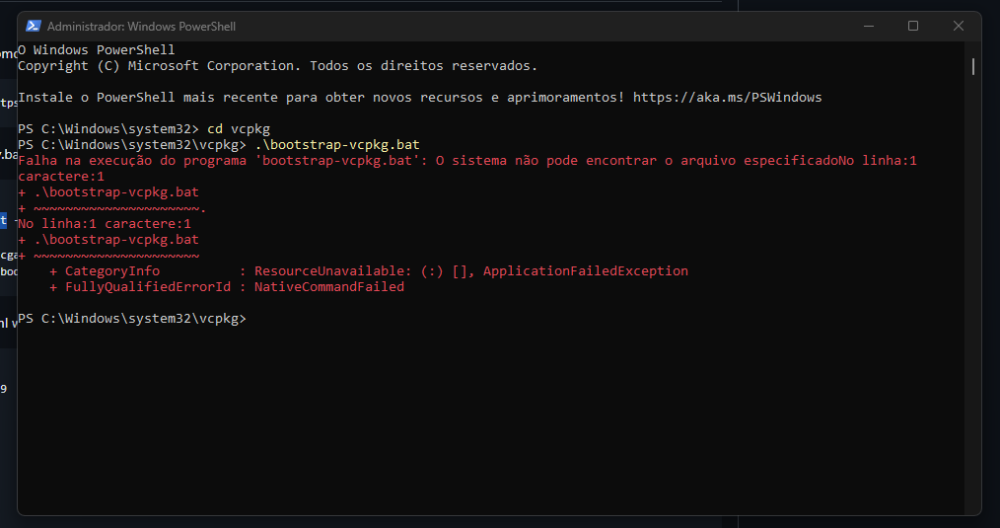Viewport: 1000px width, 528px height.
Task: Click the empty scrollbar track below the thumb
Action: pyautogui.click(x=973, y=300)
